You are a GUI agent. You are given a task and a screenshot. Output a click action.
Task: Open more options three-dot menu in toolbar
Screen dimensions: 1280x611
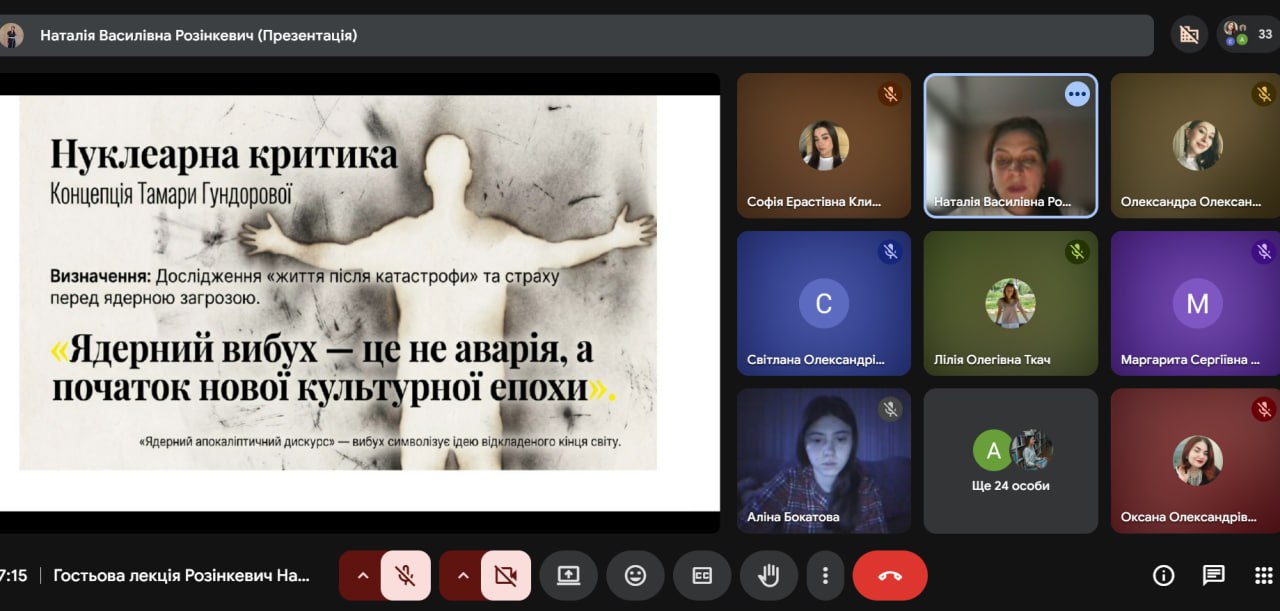[x=825, y=575]
